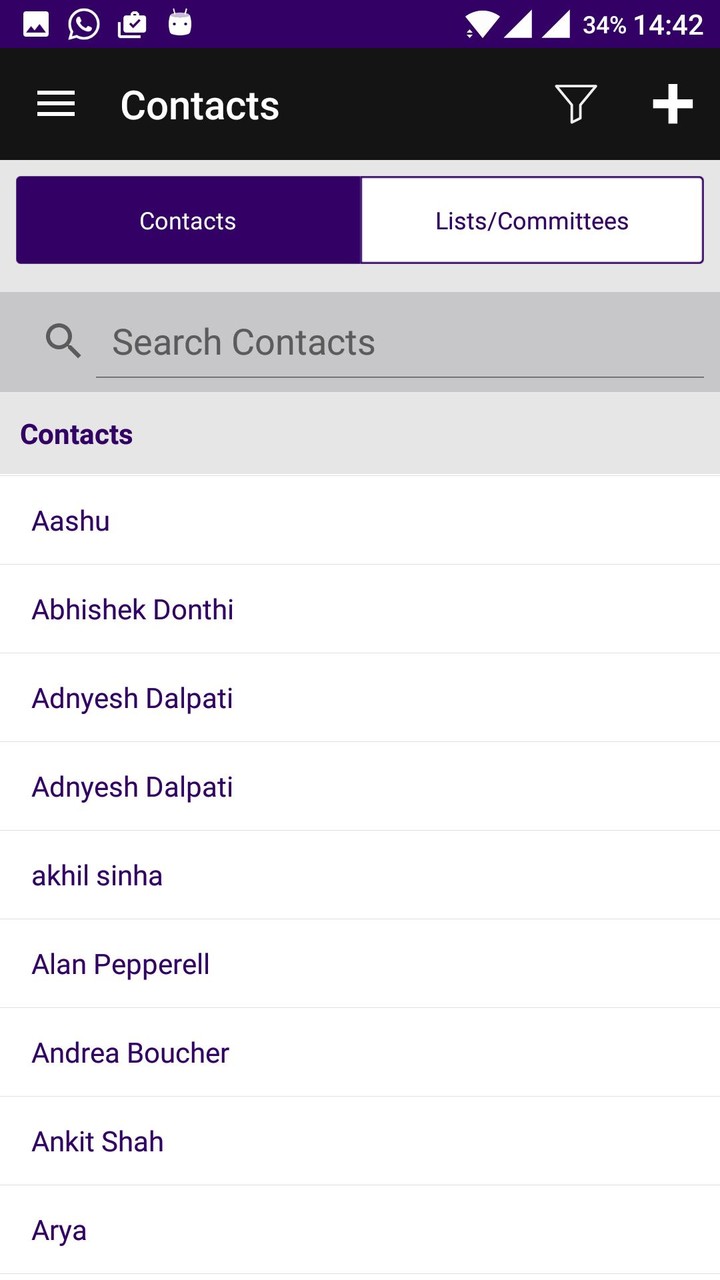This screenshot has width=720, height=1280.
Task: Tap the Wi-Fi status icon
Action: [x=482, y=24]
